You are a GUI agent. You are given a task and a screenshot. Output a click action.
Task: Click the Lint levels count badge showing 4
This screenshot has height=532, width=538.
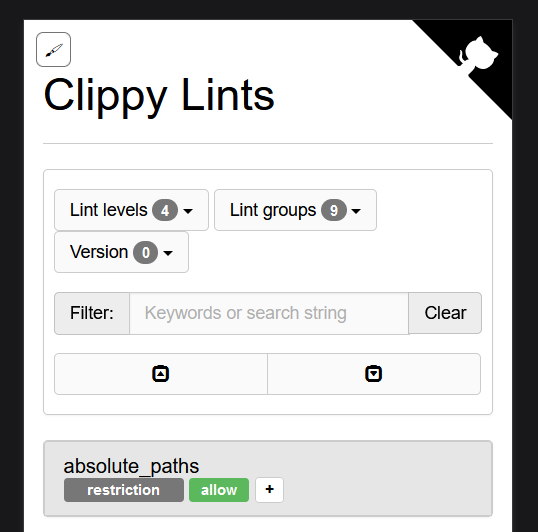[x=165, y=210]
